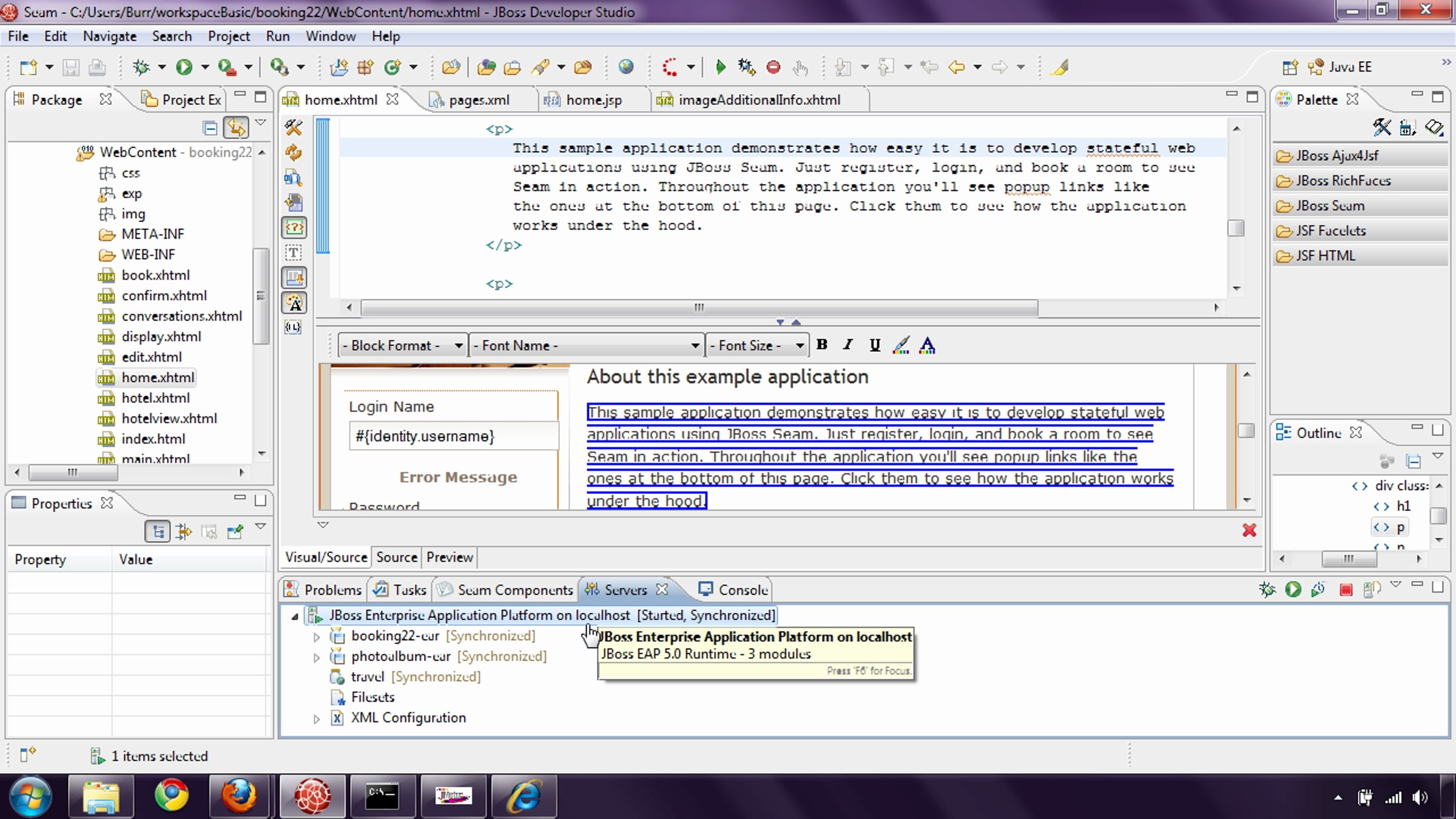Stop the server with red square
Viewport: 1456px width, 819px height.
pyautogui.click(x=1346, y=590)
